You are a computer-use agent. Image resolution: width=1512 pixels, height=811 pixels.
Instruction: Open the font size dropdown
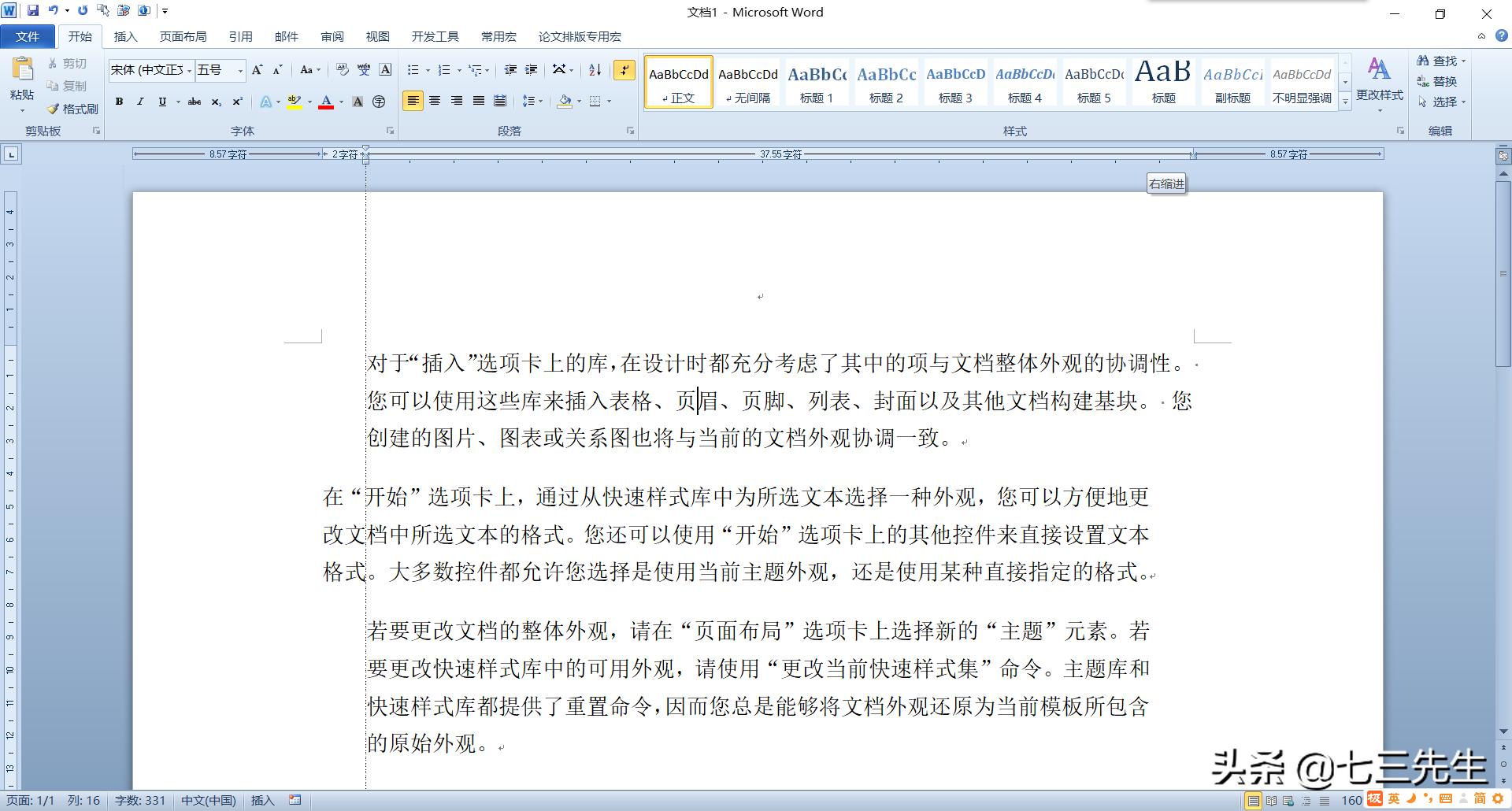[x=240, y=70]
